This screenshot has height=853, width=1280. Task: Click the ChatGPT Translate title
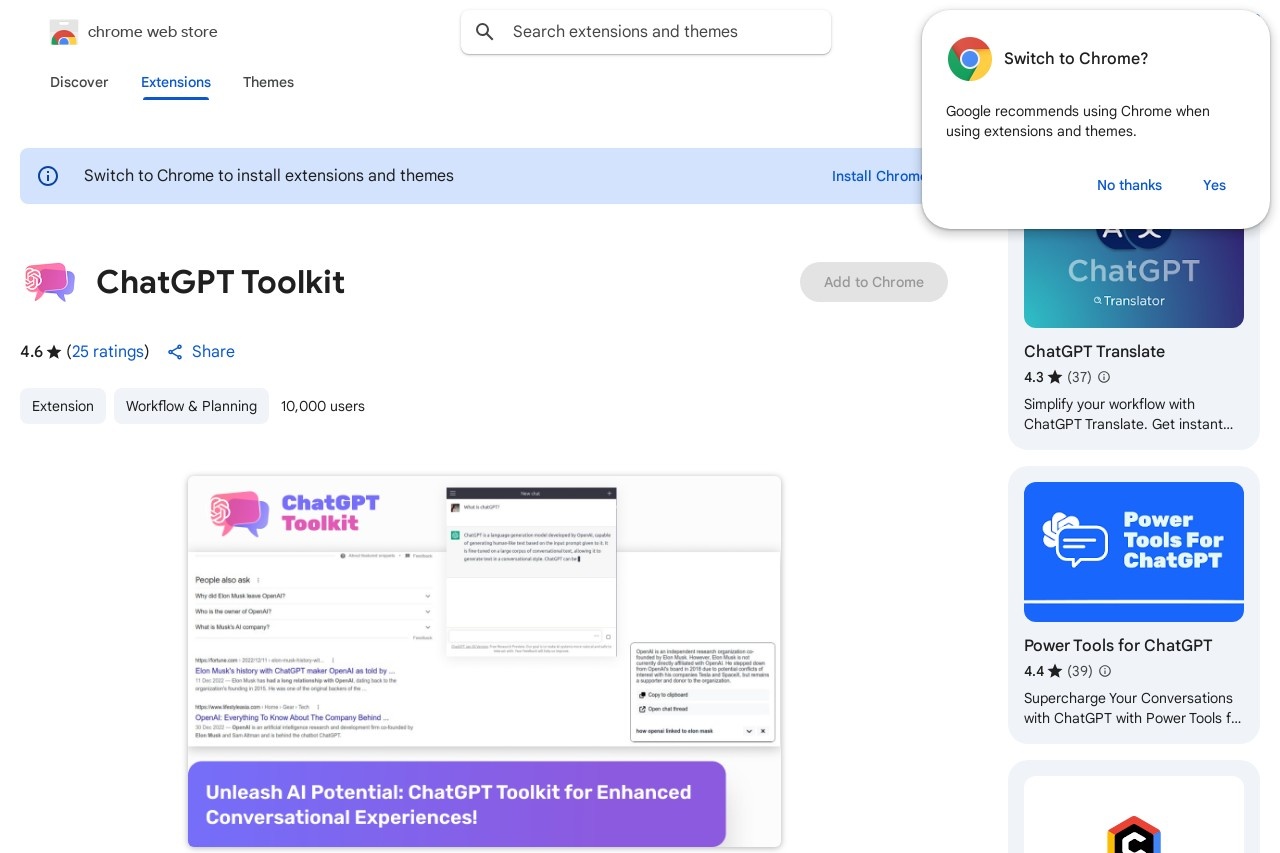1094,352
